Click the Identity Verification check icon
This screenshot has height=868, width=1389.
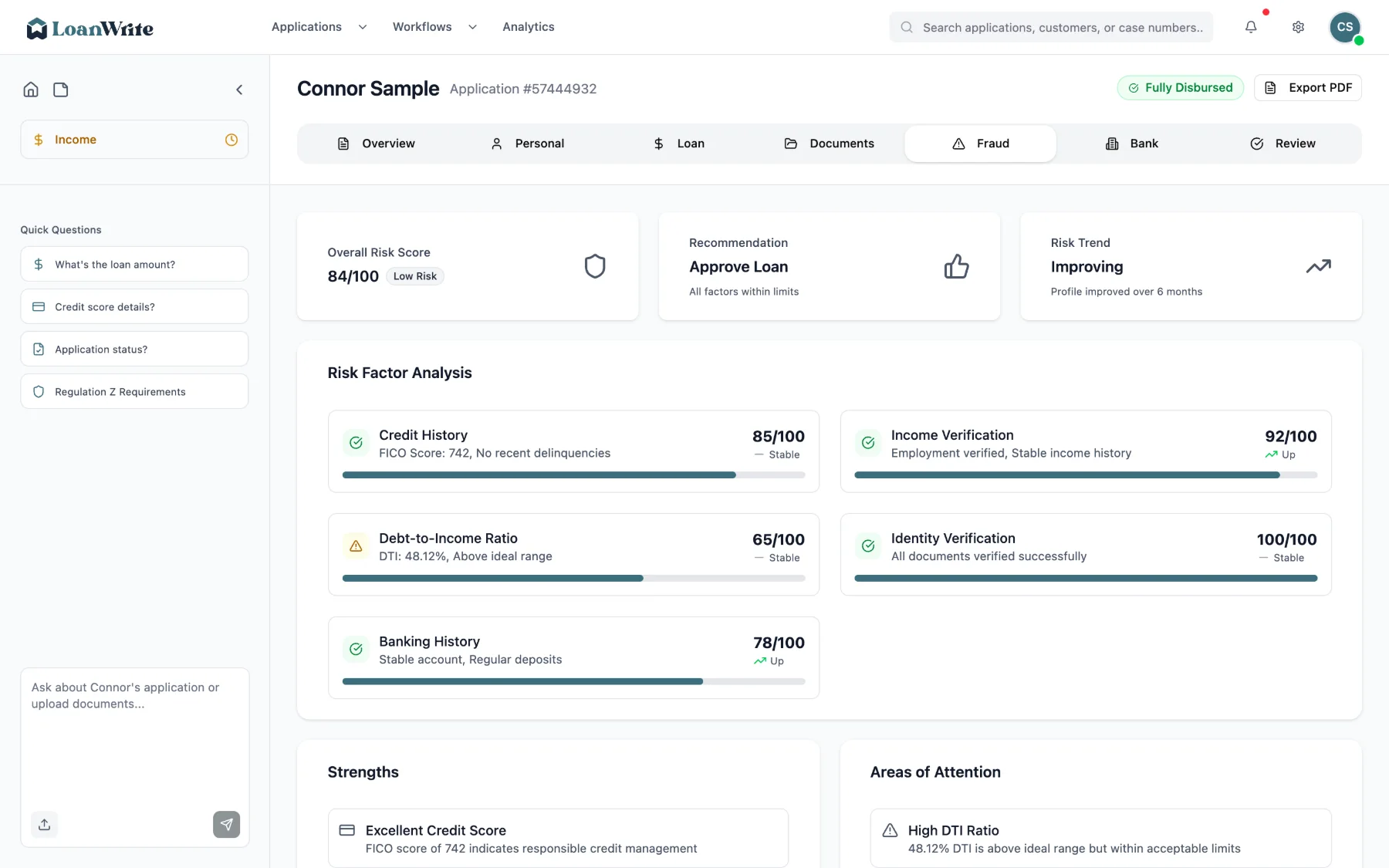pyautogui.click(x=868, y=546)
